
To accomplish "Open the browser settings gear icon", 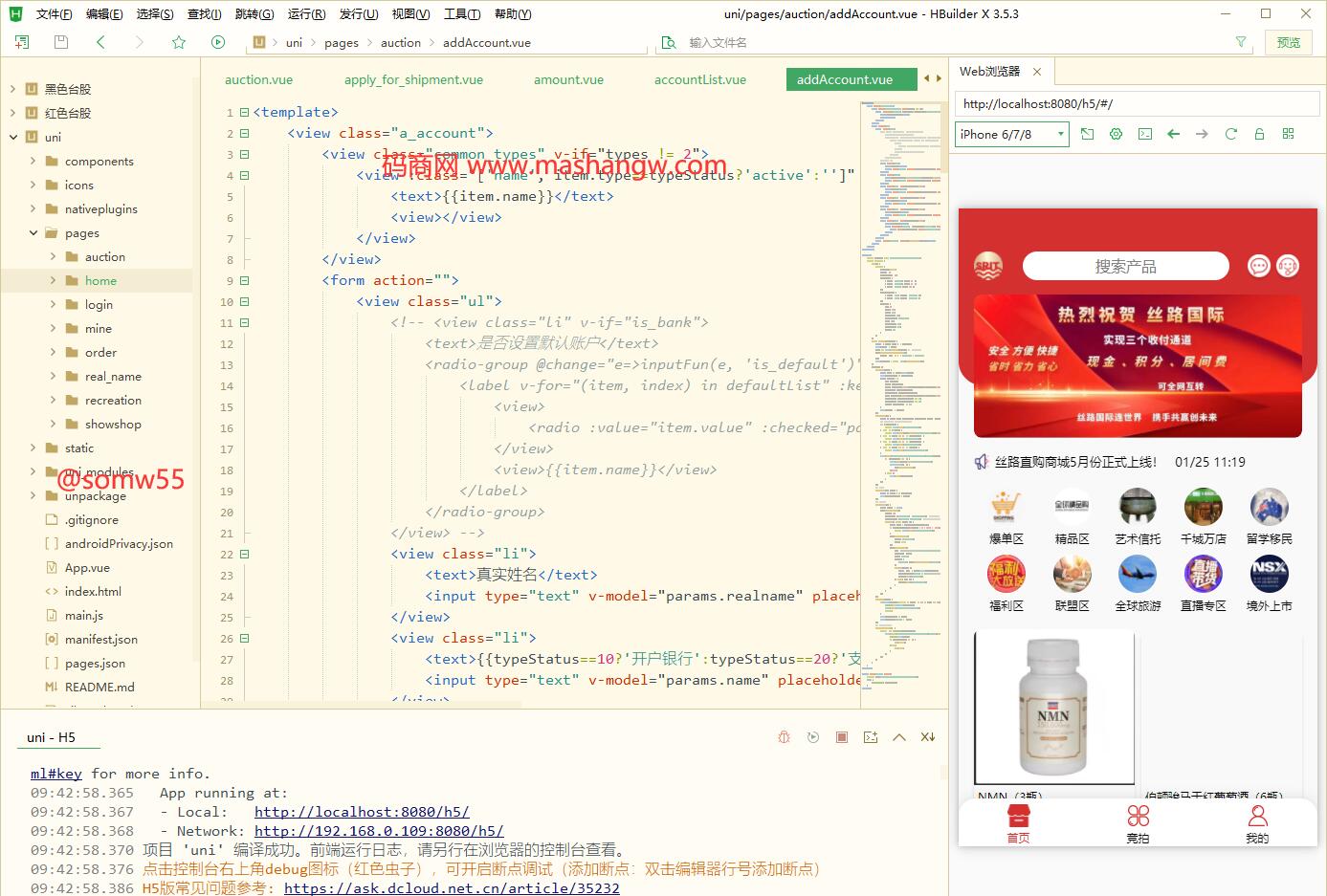I will coord(1116,134).
